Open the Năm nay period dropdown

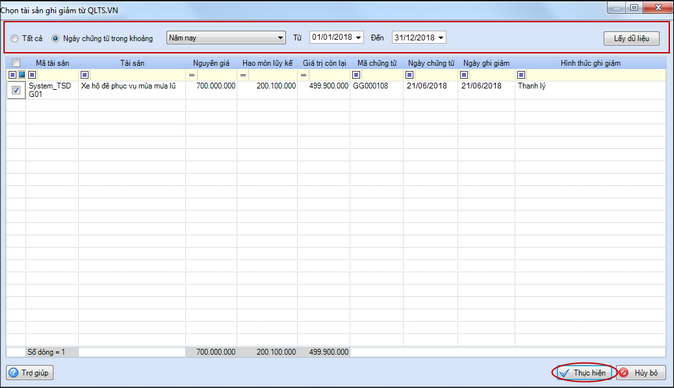(x=226, y=38)
